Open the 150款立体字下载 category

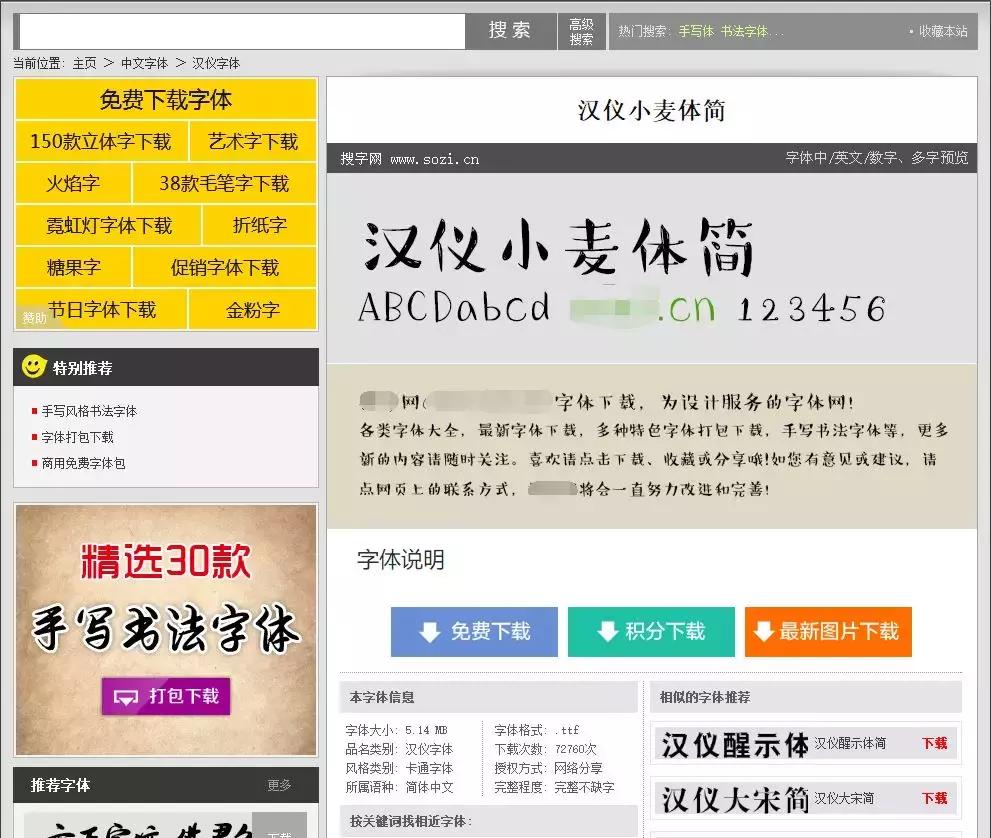tap(100, 142)
